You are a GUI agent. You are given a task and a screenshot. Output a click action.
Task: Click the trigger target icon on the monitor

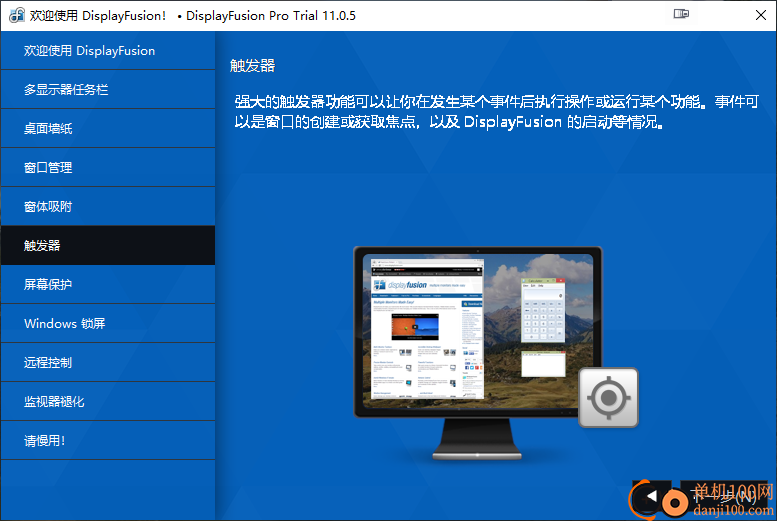(x=609, y=398)
